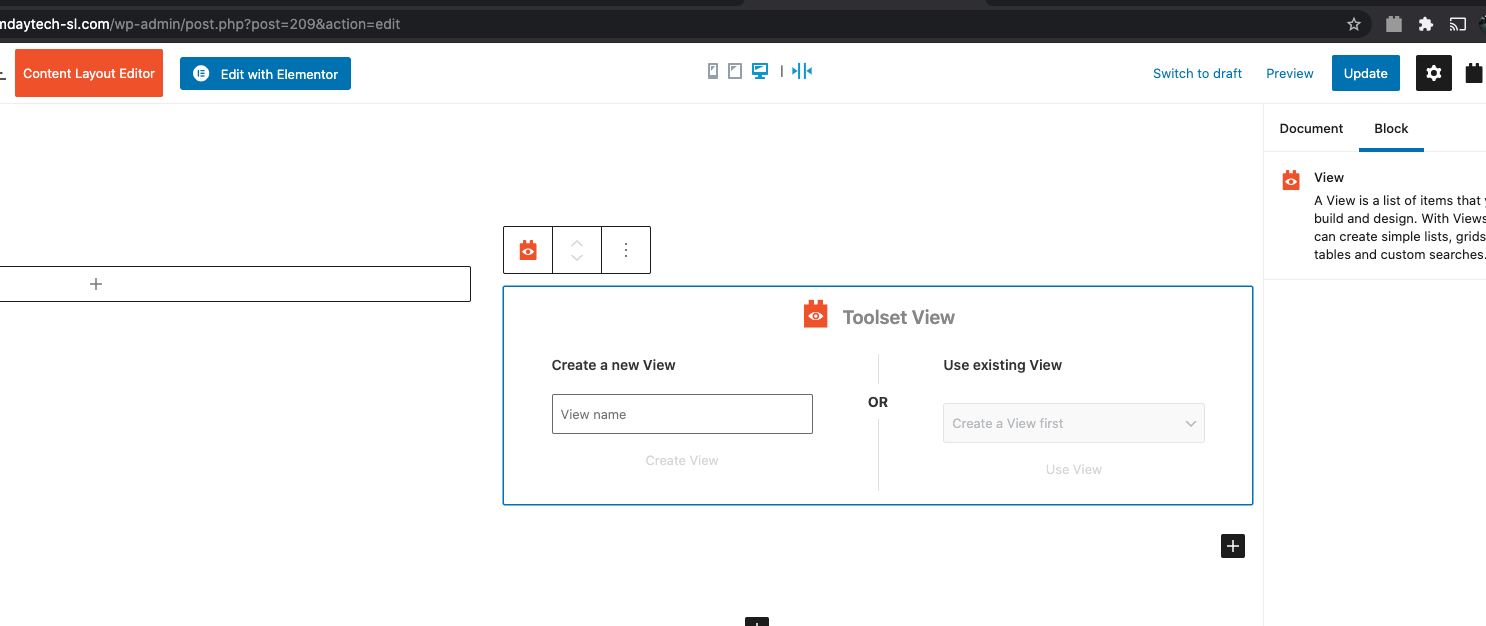Click the Update button

click(1366, 74)
